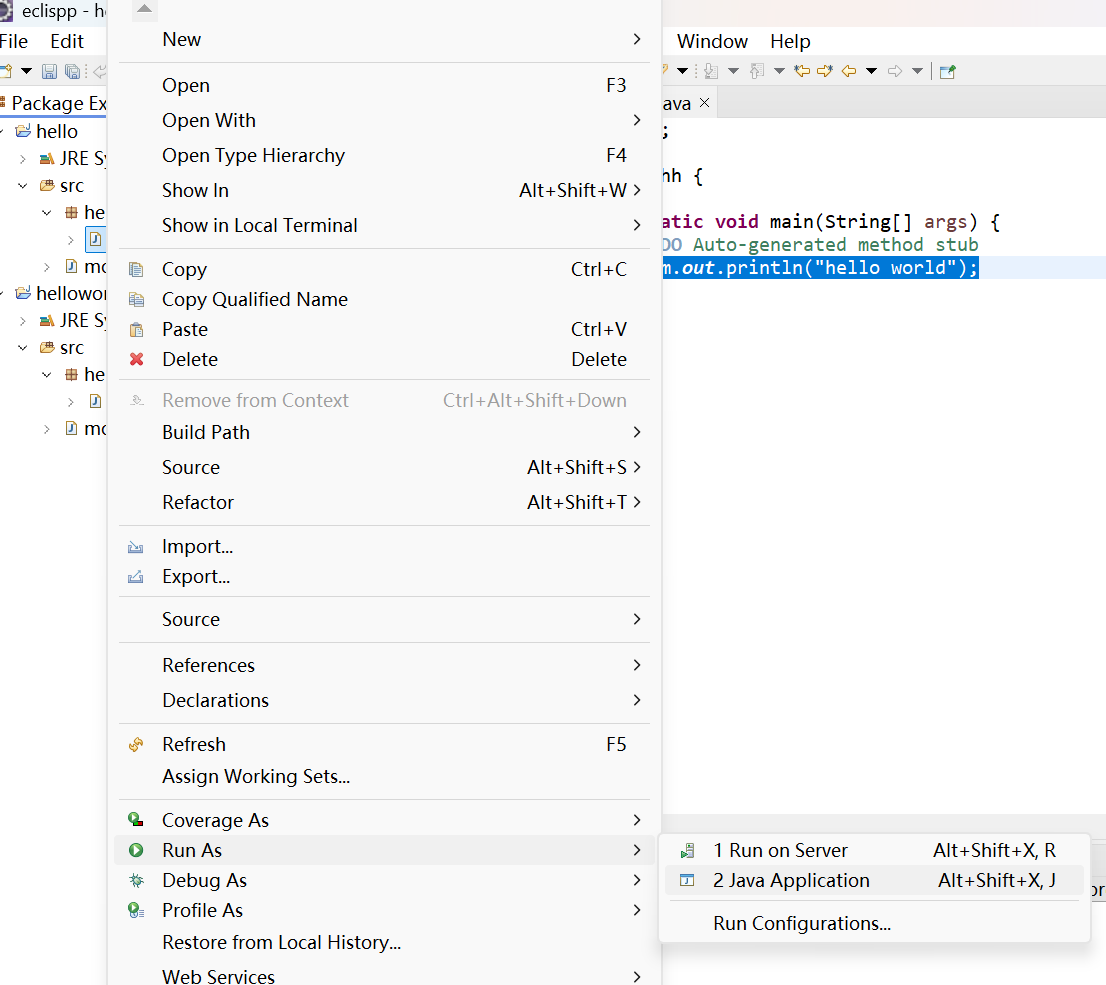The width and height of the screenshot is (1106, 985).
Task: Navigate back with the yellow Back arrow icon
Action: [x=850, y=71]
